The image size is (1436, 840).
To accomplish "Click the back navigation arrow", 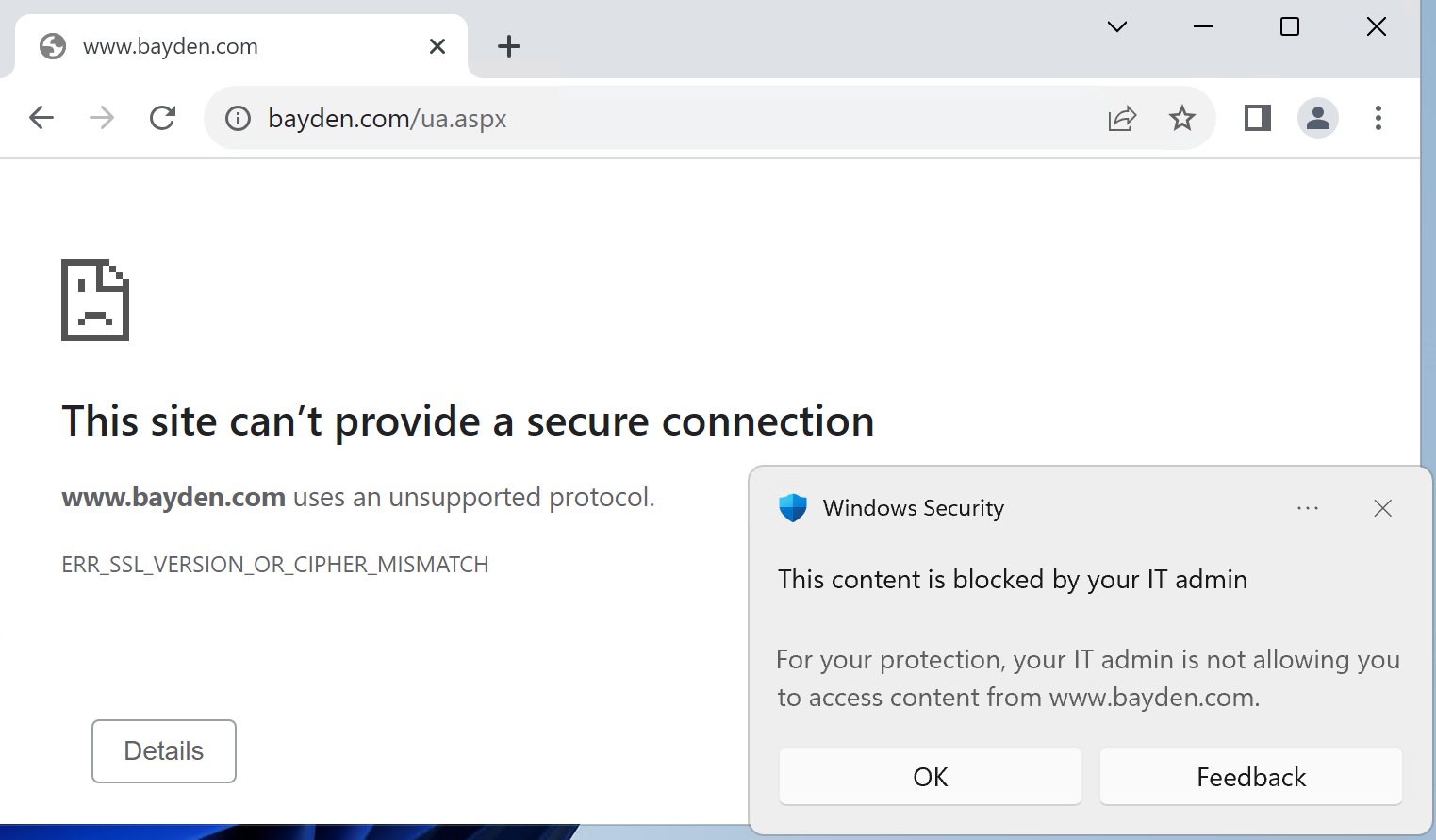I will [41, 118].
